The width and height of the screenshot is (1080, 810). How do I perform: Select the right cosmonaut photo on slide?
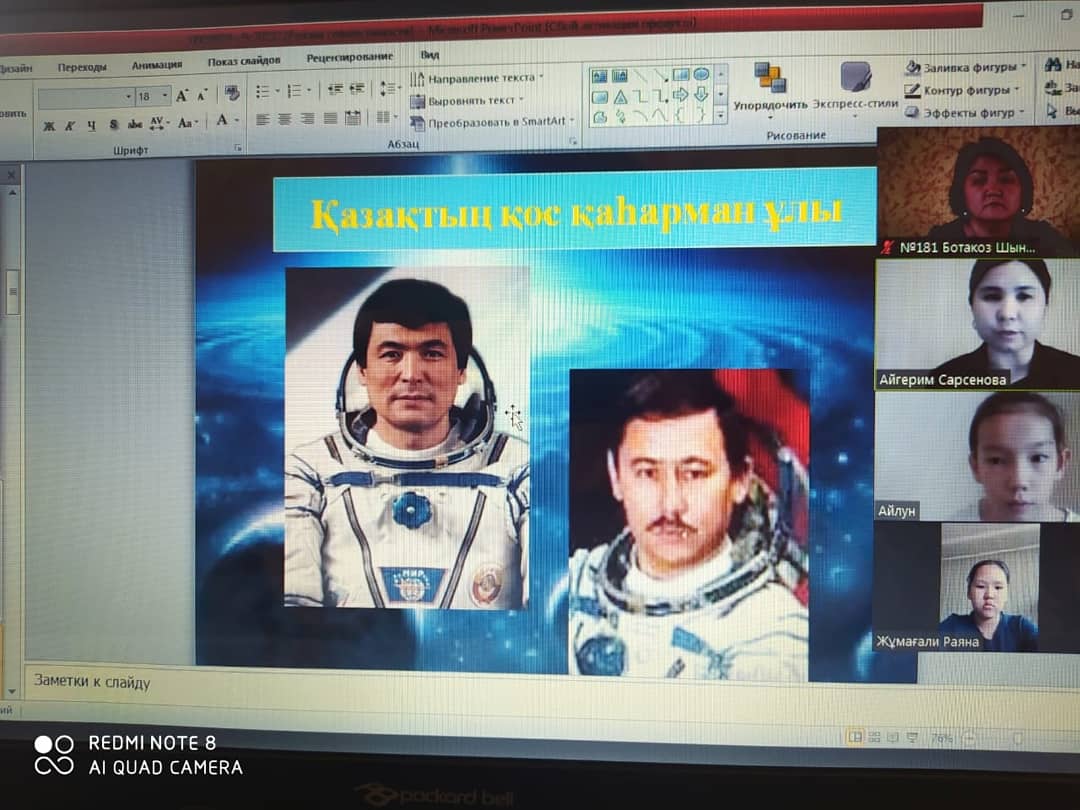tap(689, 526)
